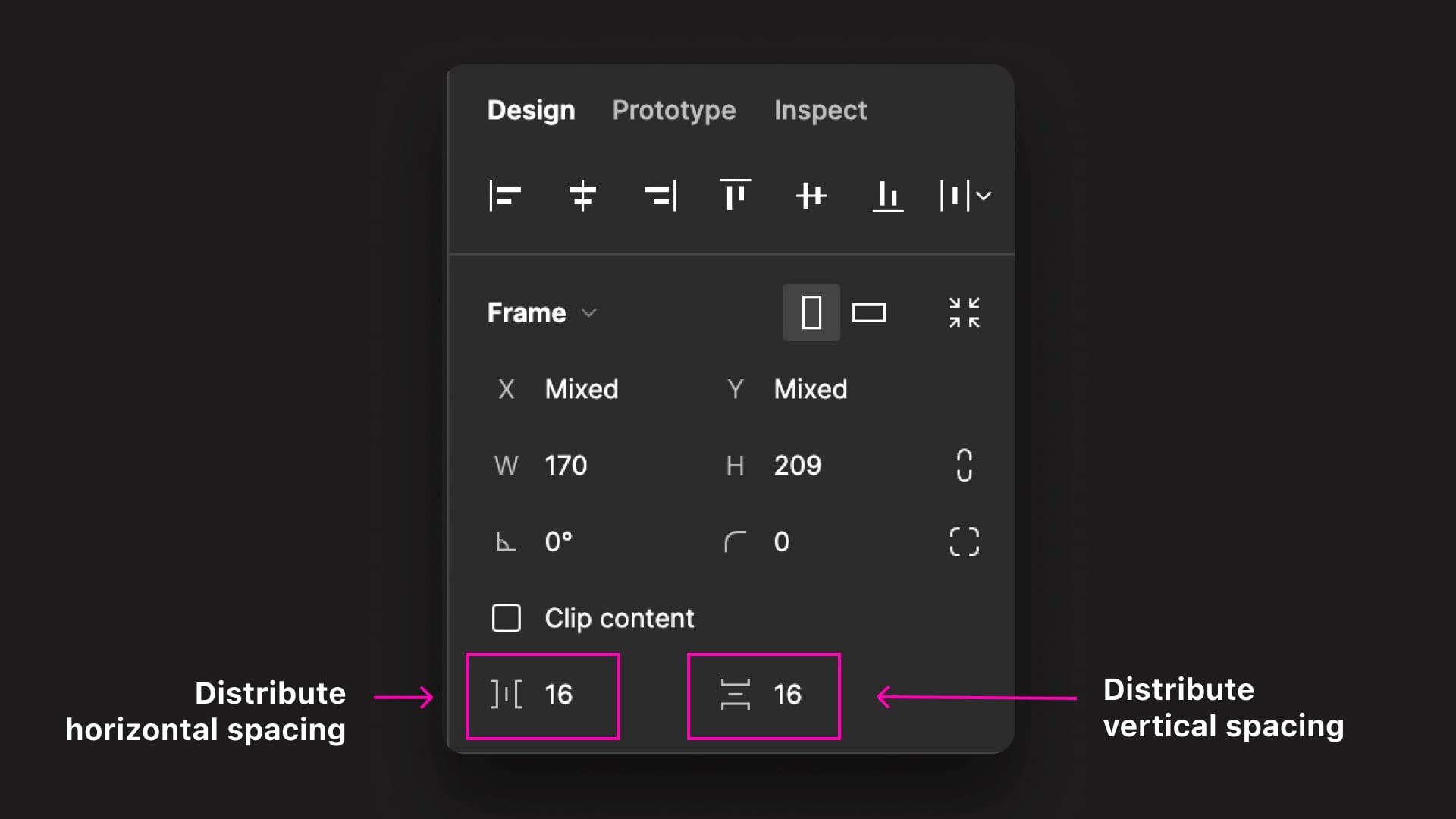
Task: Enable the Clip content checkbox
Action: pyautogui.click(x=505, y=617)
